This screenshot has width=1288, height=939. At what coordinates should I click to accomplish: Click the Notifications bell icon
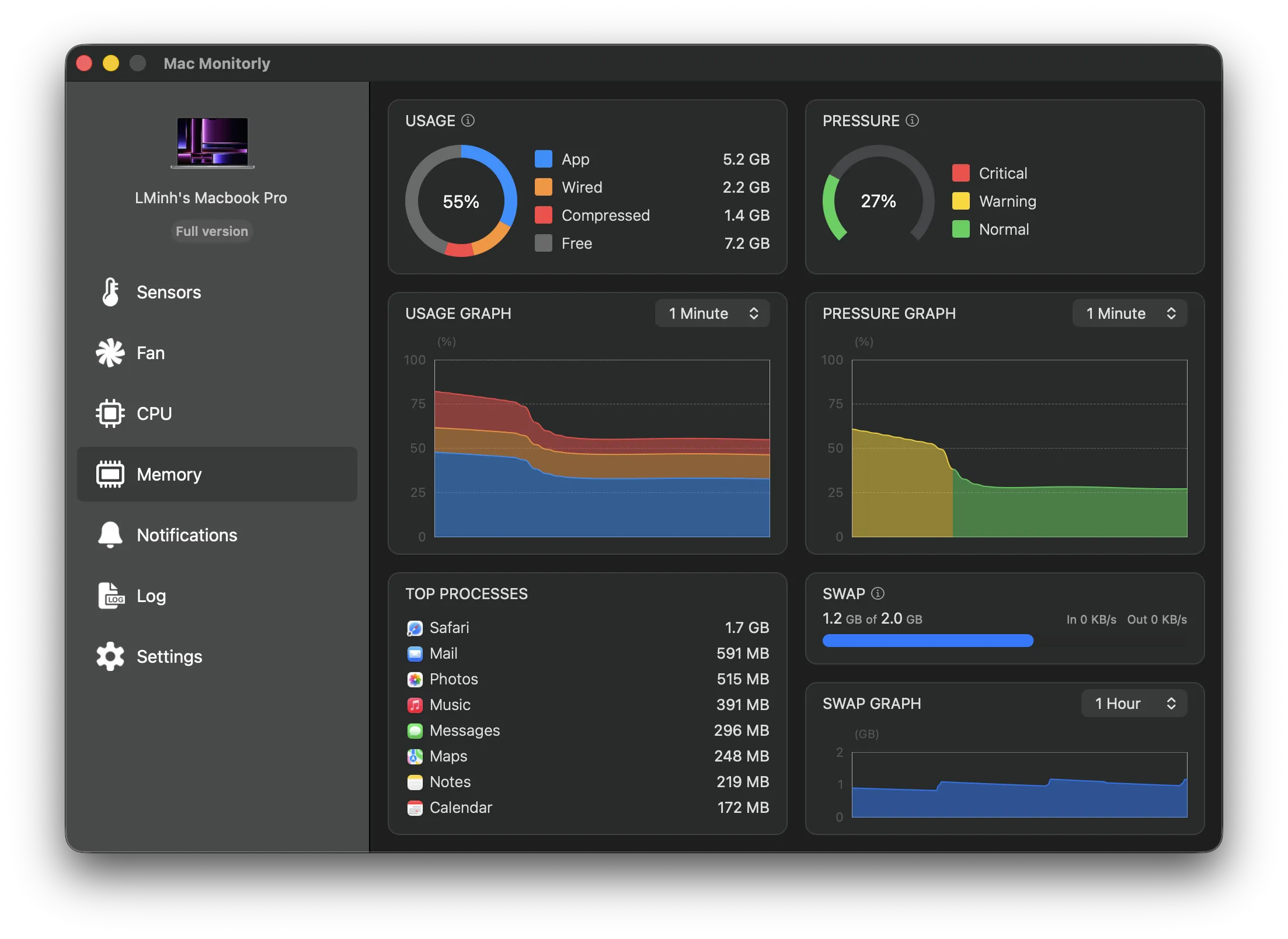coord(110,535)
